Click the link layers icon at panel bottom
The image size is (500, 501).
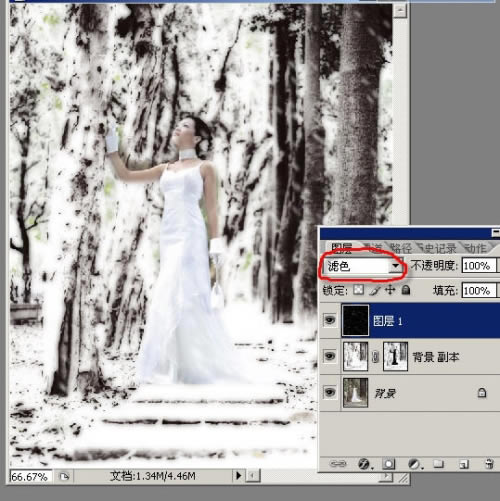point(338,463)
